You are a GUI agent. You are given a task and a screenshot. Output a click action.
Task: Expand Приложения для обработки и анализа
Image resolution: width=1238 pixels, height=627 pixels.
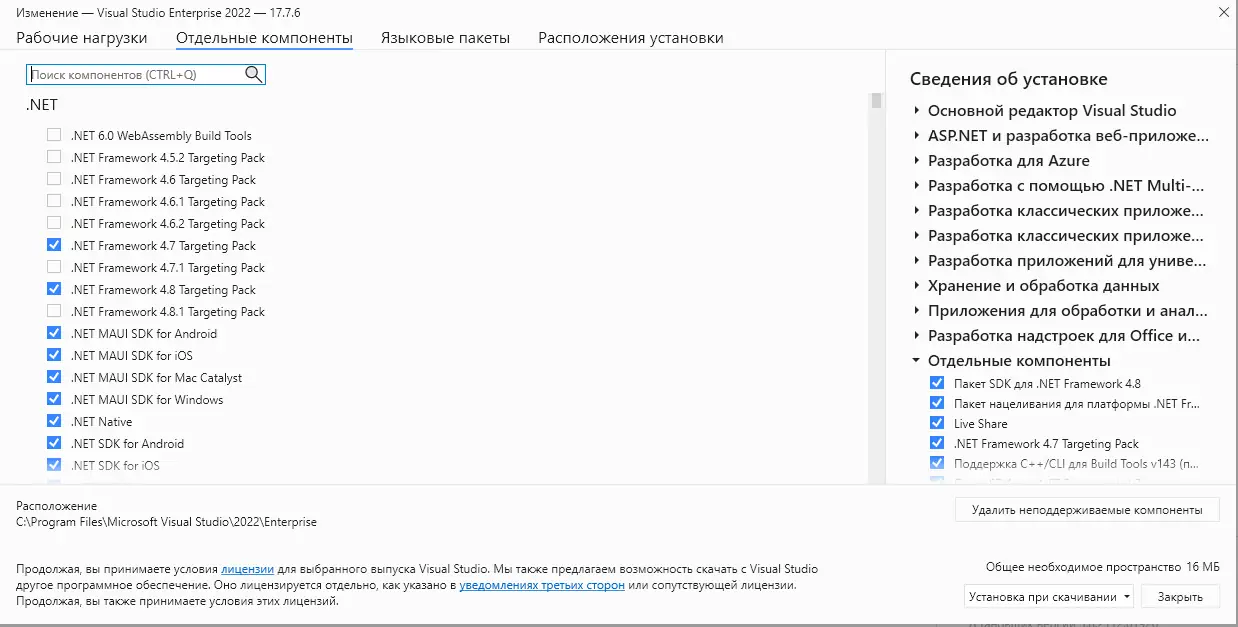(x=916, y=311)
